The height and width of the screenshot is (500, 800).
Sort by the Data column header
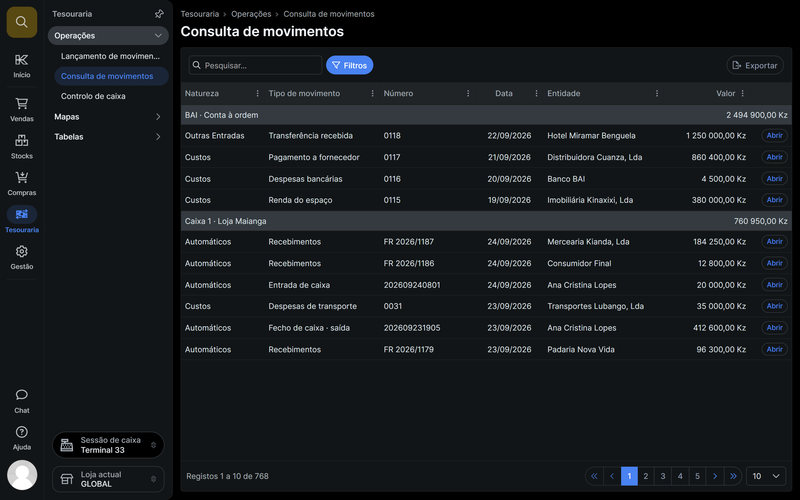[x=504, y=93]
